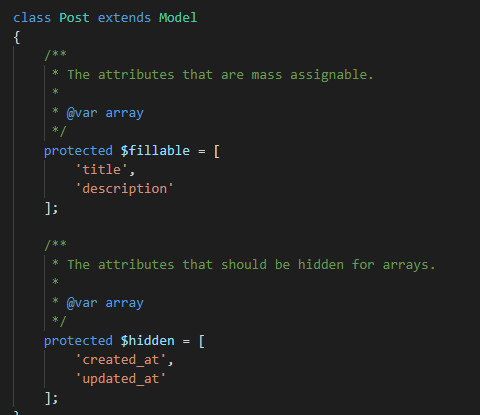
Task: Click first protected keyword before $fillable
Action: 78,151
